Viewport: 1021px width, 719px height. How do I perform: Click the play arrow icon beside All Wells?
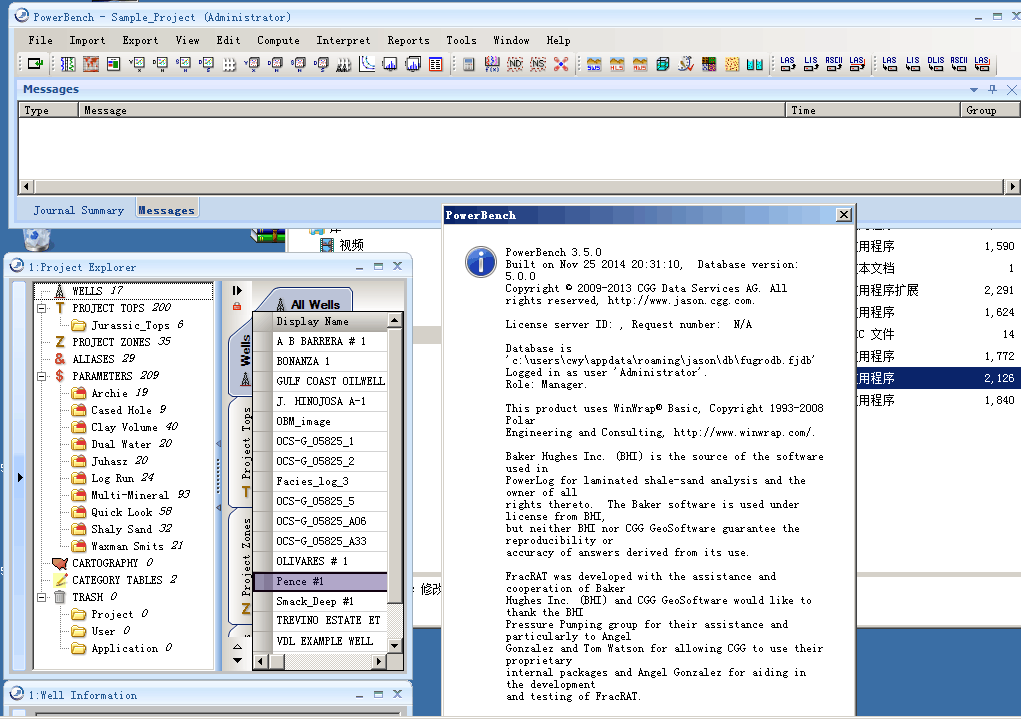pyautogui.click(x=237, y=290)
